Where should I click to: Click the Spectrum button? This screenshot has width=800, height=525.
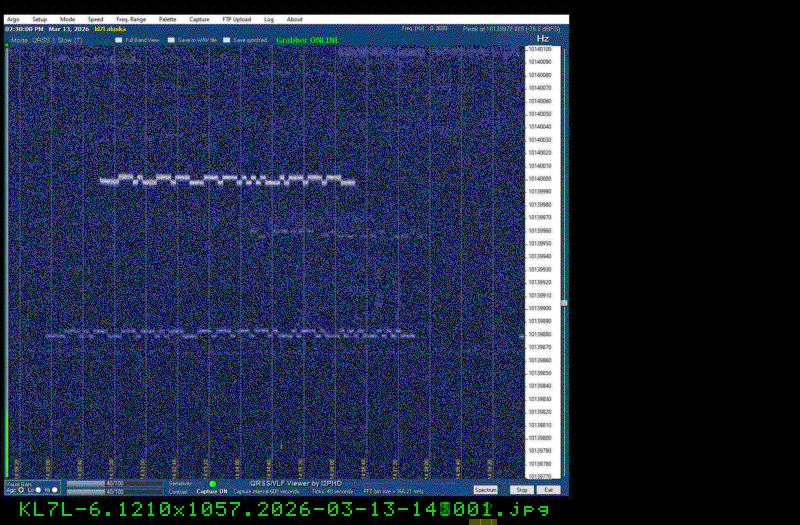[x=485, y=490]
